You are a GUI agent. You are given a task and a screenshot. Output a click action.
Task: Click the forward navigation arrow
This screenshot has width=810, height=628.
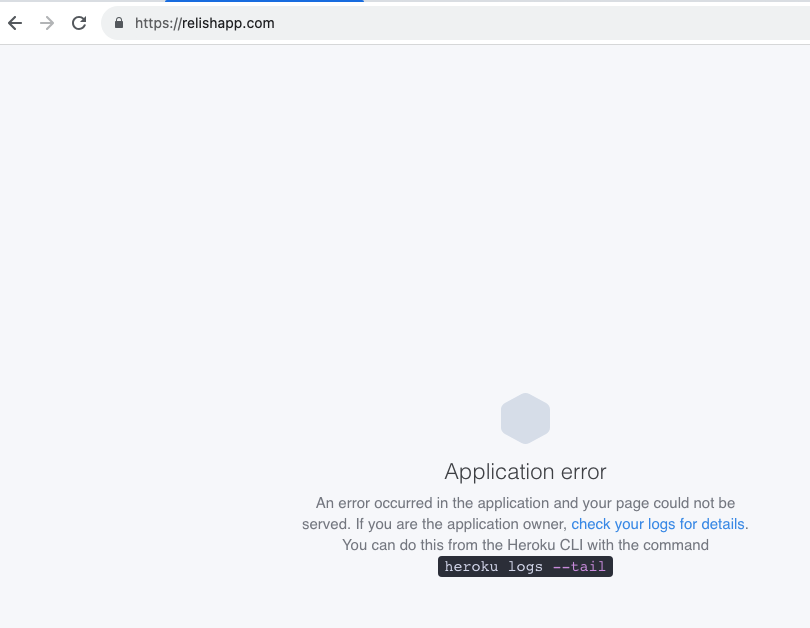(47, 23)
